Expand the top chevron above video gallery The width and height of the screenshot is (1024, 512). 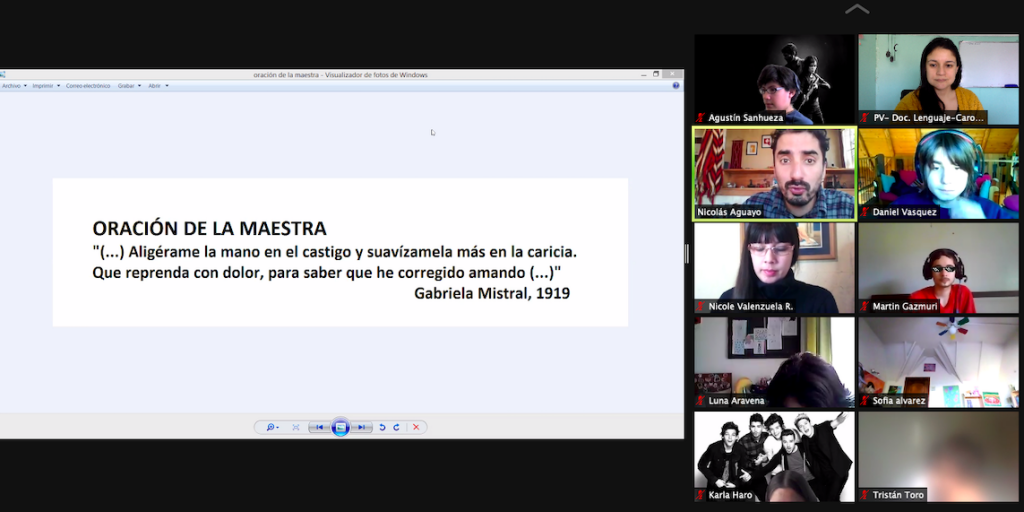(857, 10)
